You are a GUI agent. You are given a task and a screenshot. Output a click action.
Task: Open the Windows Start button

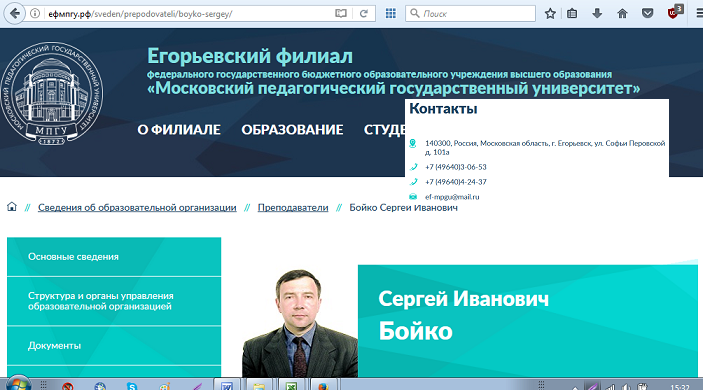coord(18,384)
